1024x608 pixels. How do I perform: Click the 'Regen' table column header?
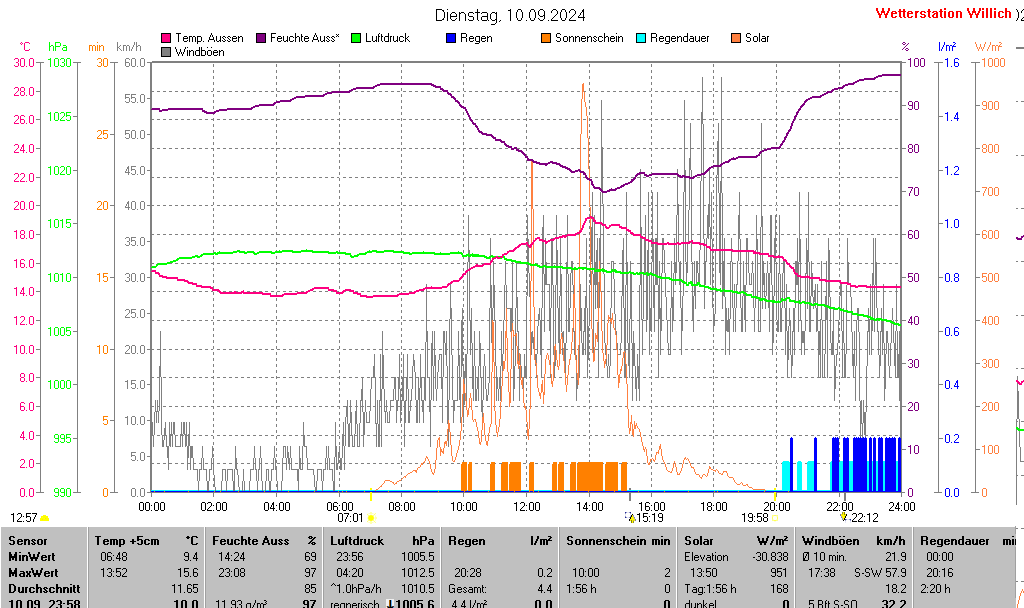[x=467, y=541]
